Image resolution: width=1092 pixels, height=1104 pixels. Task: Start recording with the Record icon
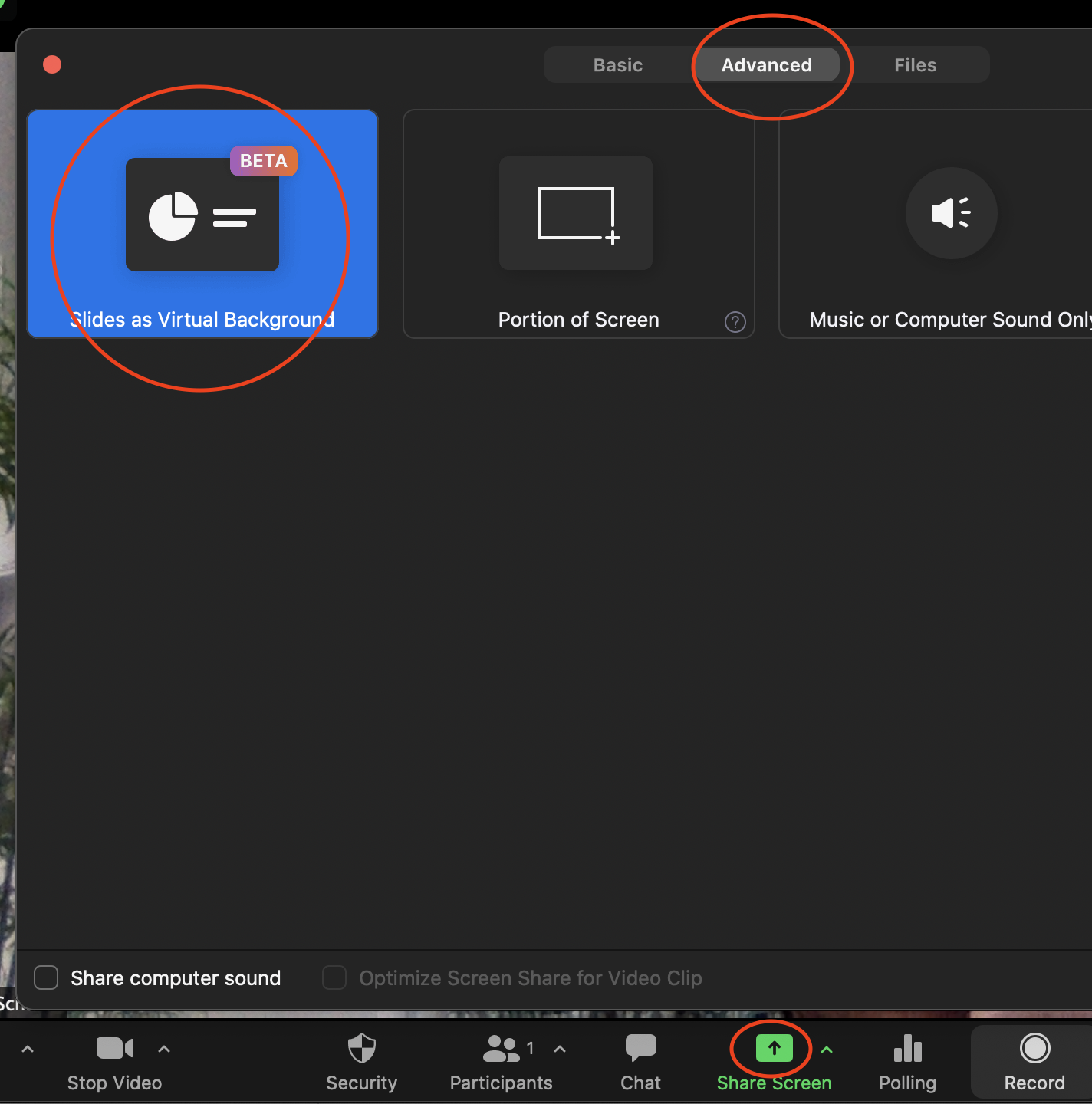1034,1048
